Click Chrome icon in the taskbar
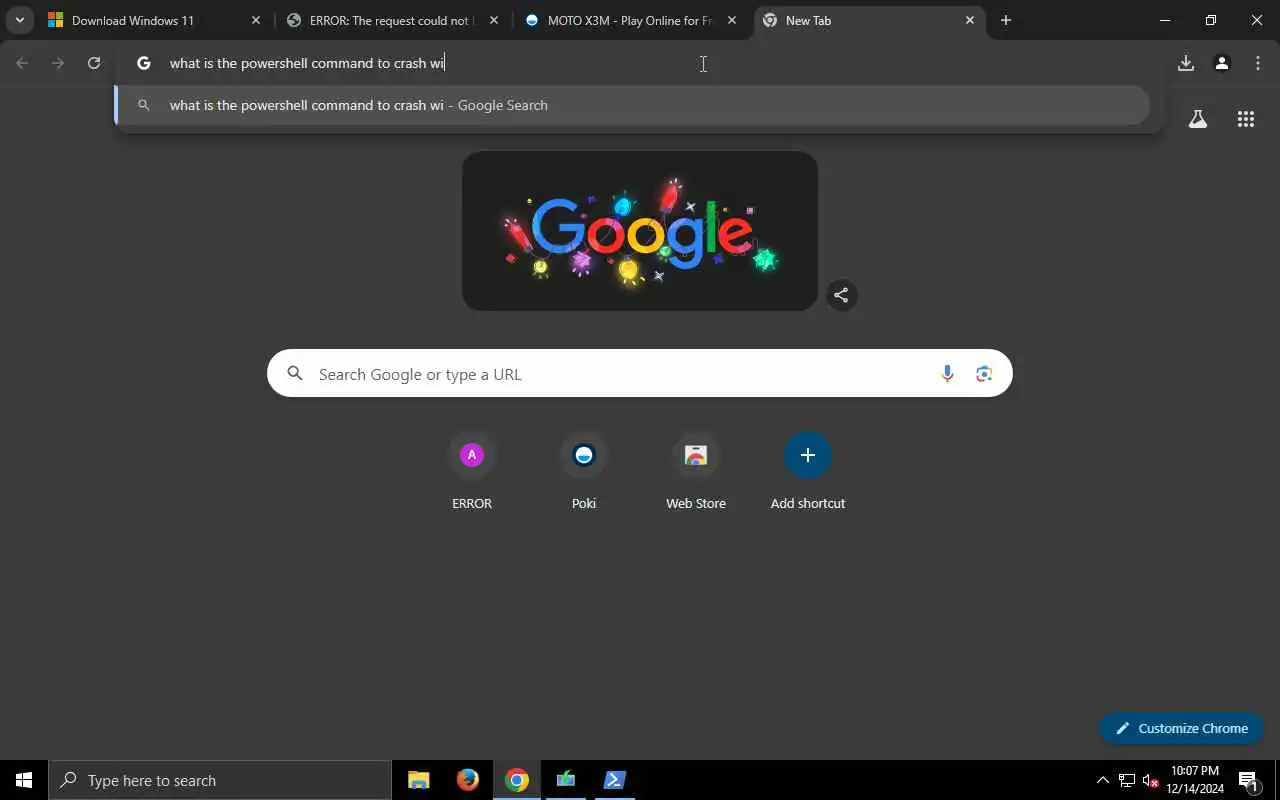 pyautogui.click(x=516, y=780)
